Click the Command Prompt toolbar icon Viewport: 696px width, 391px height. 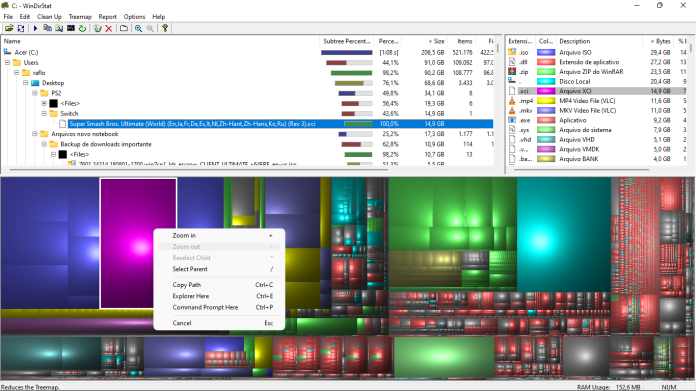[x=71, y=28]
